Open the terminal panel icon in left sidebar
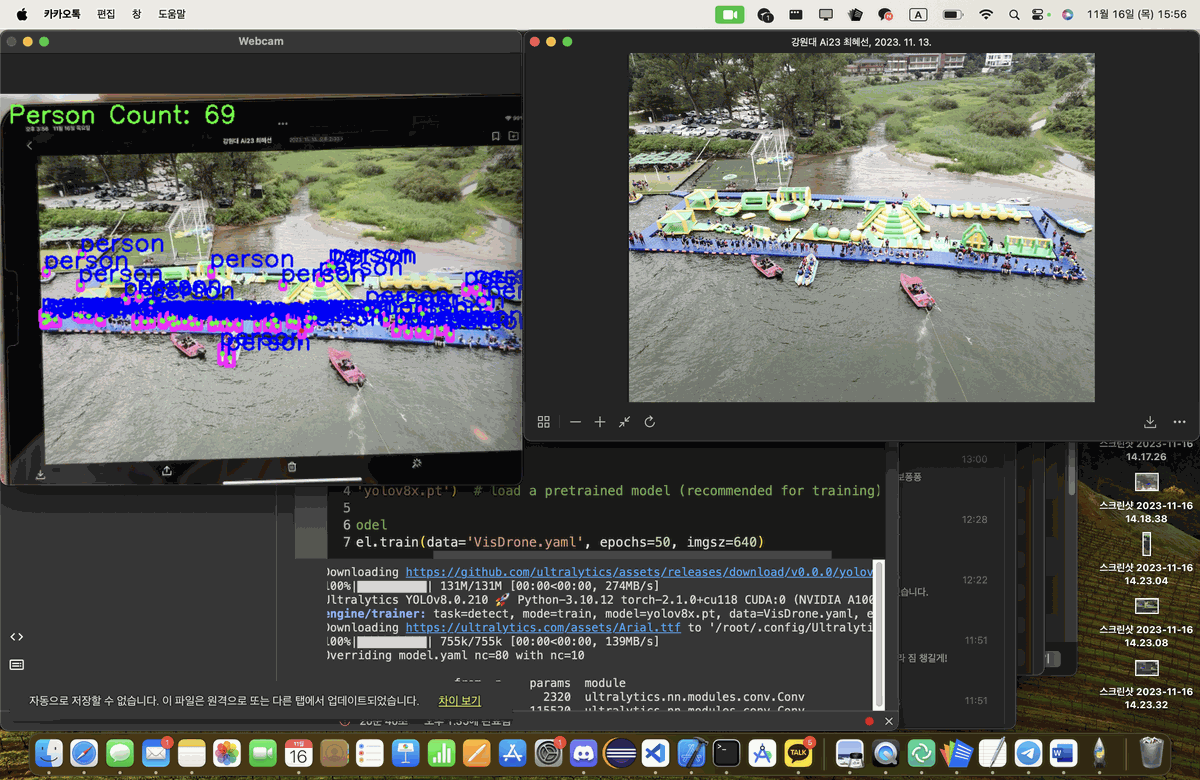 pyautogui.click(x=16, y=664)
